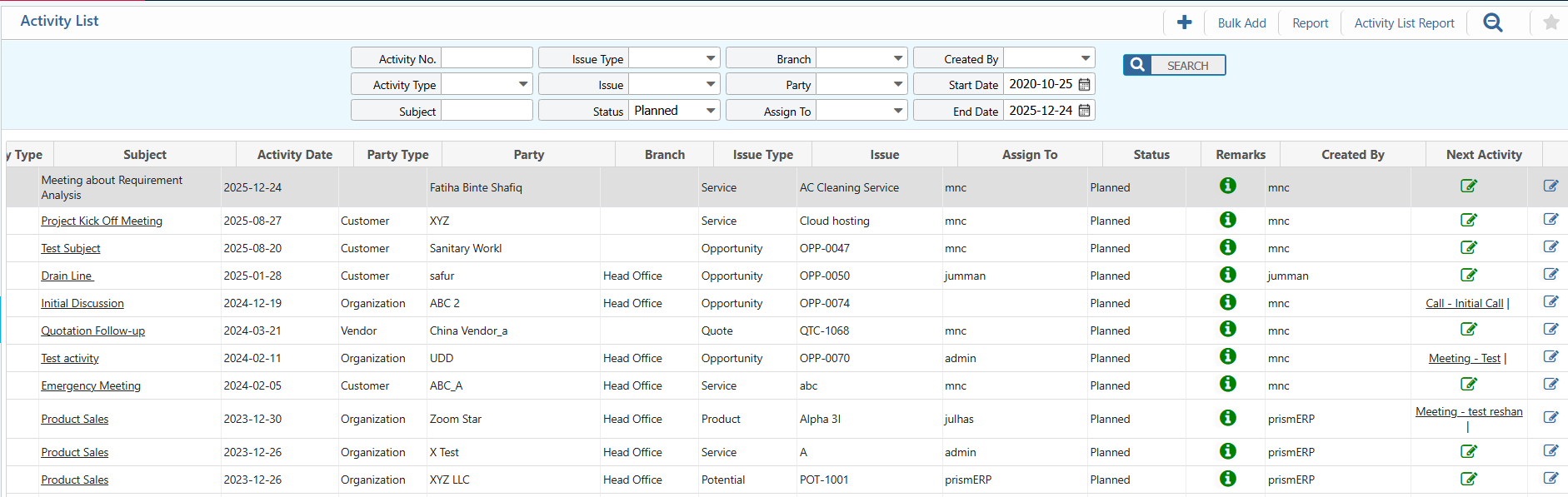1568x497 pixels.
Task: Click the Start Date field 2020-10-25
Action: pos(1041,84)
